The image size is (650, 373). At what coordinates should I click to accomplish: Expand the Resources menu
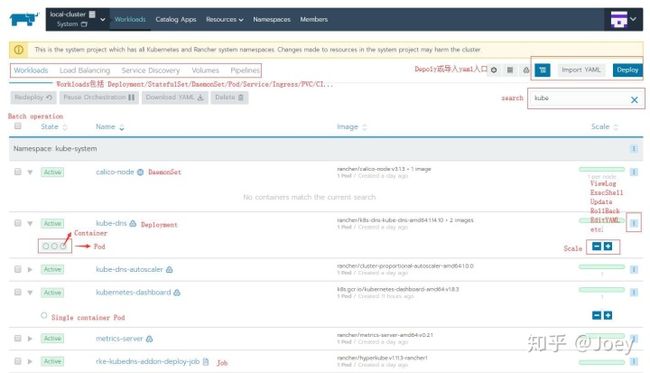(224, 19)
